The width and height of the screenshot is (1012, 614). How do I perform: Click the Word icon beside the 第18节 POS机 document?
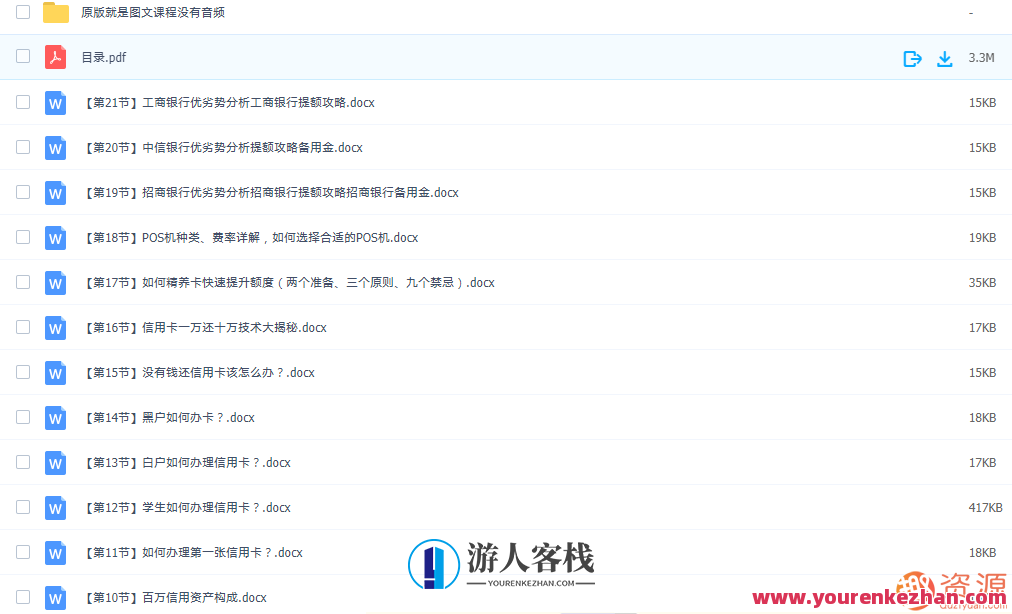tap(55, 237)
